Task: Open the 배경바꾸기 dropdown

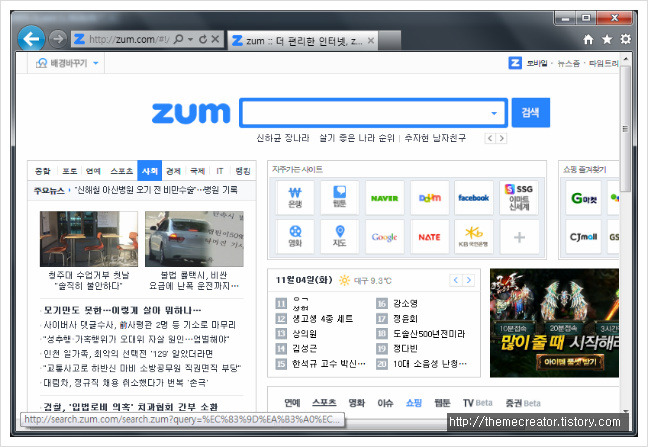Action: click(67, 63)
